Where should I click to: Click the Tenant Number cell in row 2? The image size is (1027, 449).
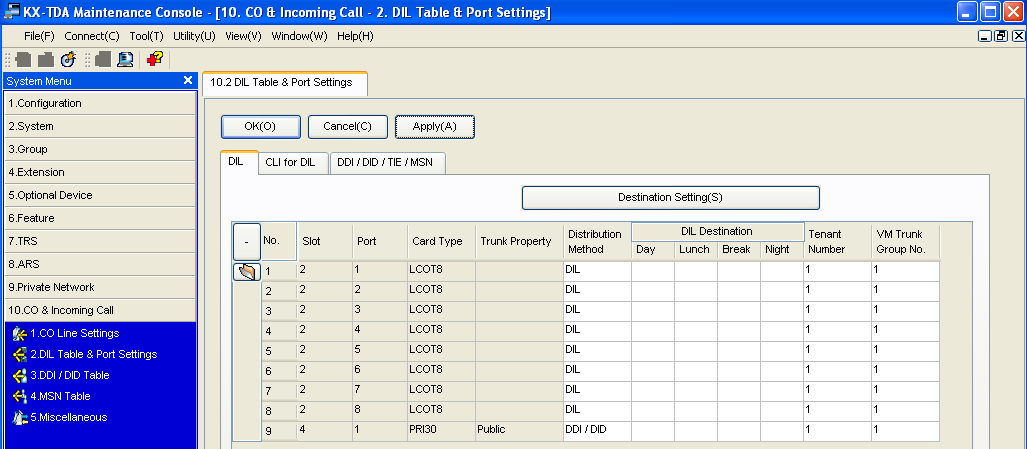(837, 291)
